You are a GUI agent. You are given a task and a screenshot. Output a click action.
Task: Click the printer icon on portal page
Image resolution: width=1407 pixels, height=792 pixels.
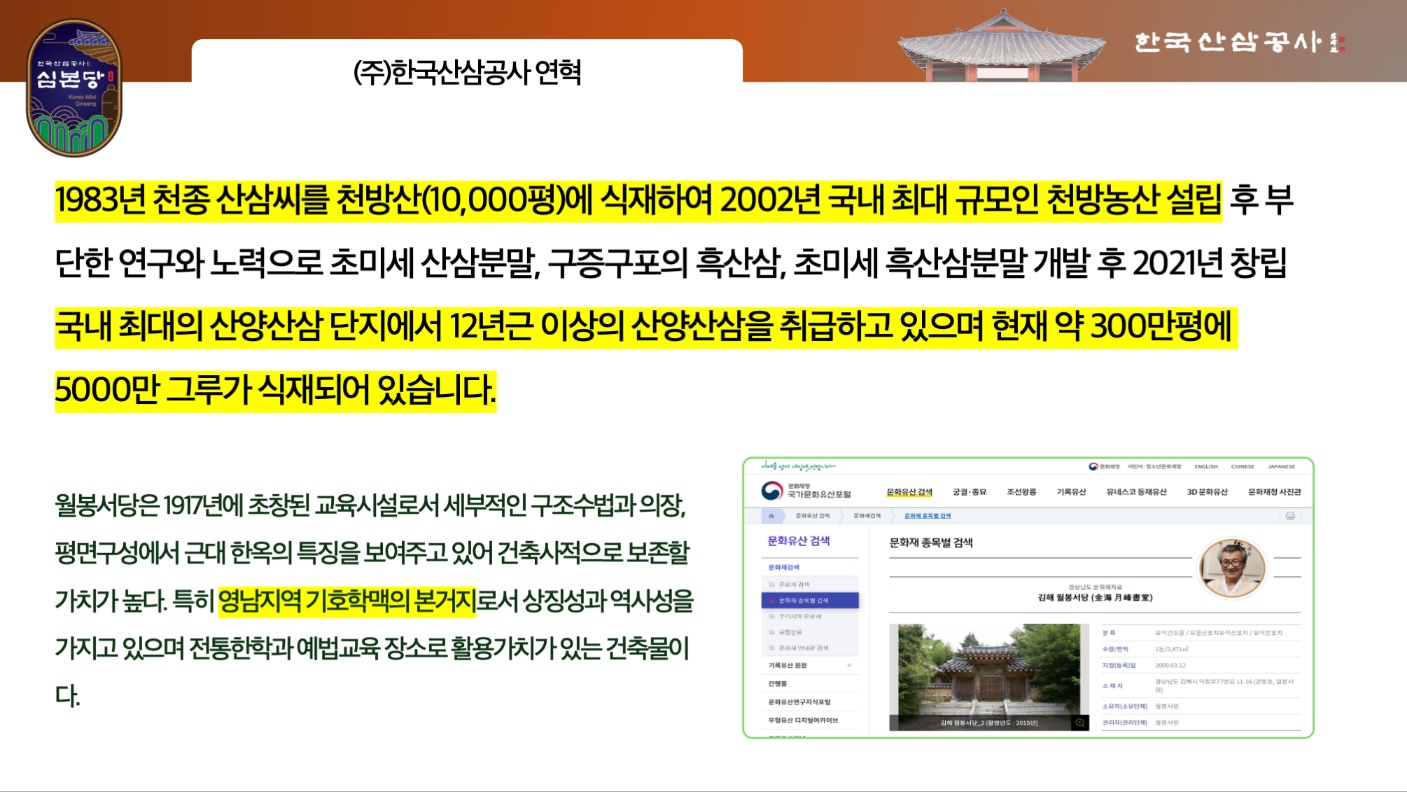coord(1290,516)
